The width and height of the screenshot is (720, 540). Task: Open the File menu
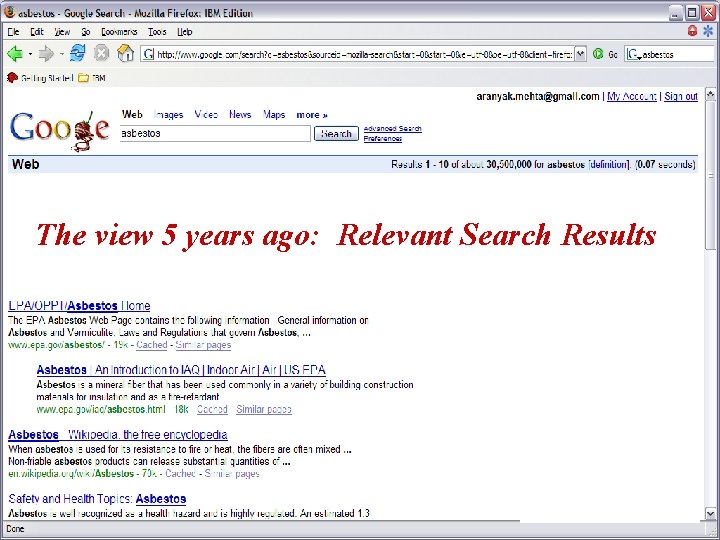click(x=13, y=32)
